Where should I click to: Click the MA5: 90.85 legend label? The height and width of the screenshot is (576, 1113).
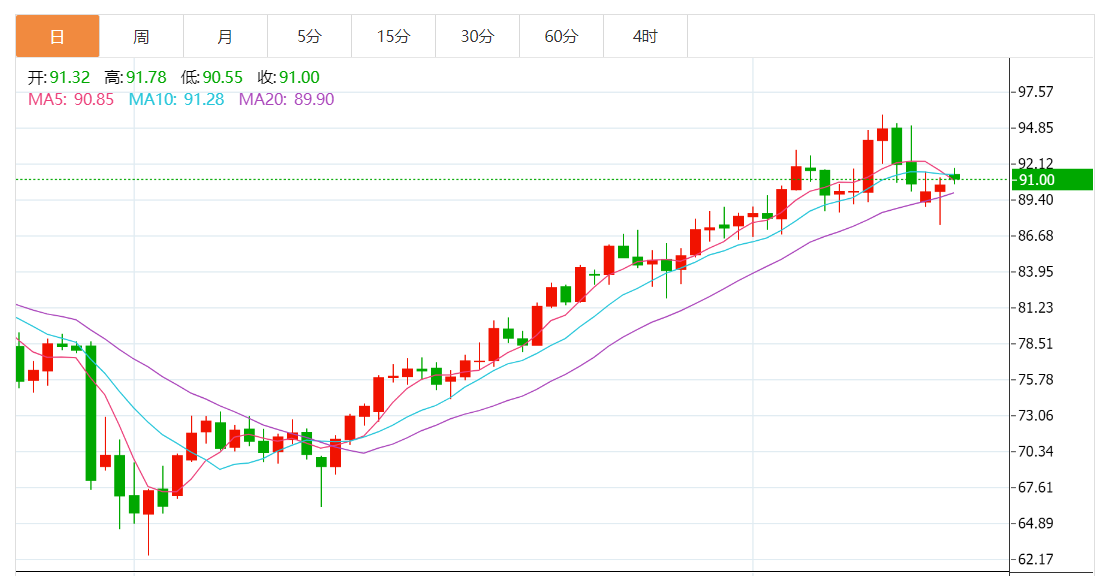pos(71,99)
